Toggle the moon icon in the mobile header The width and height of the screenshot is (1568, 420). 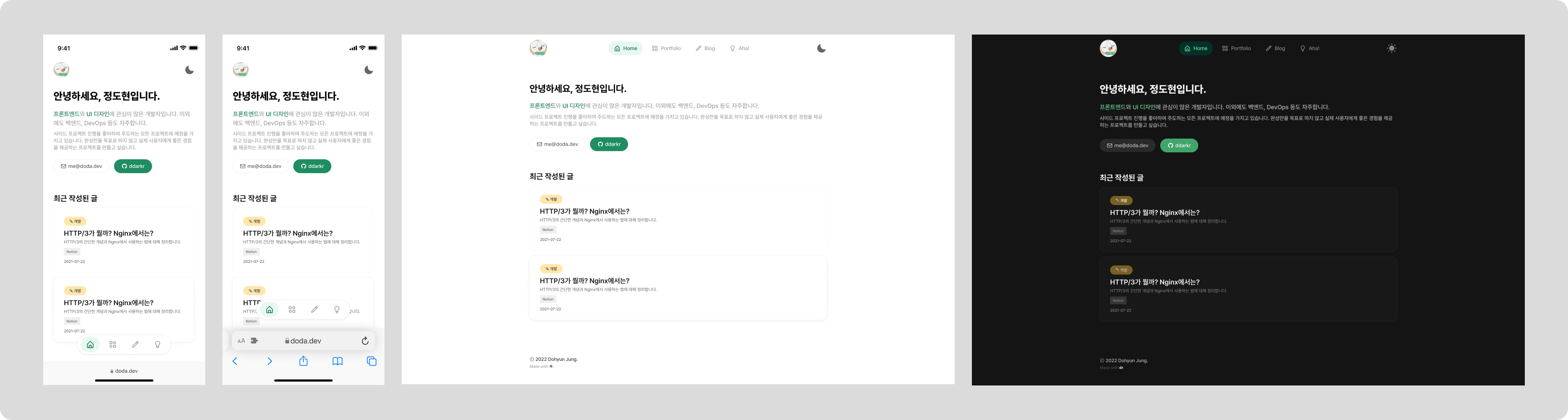click(189, 69)
